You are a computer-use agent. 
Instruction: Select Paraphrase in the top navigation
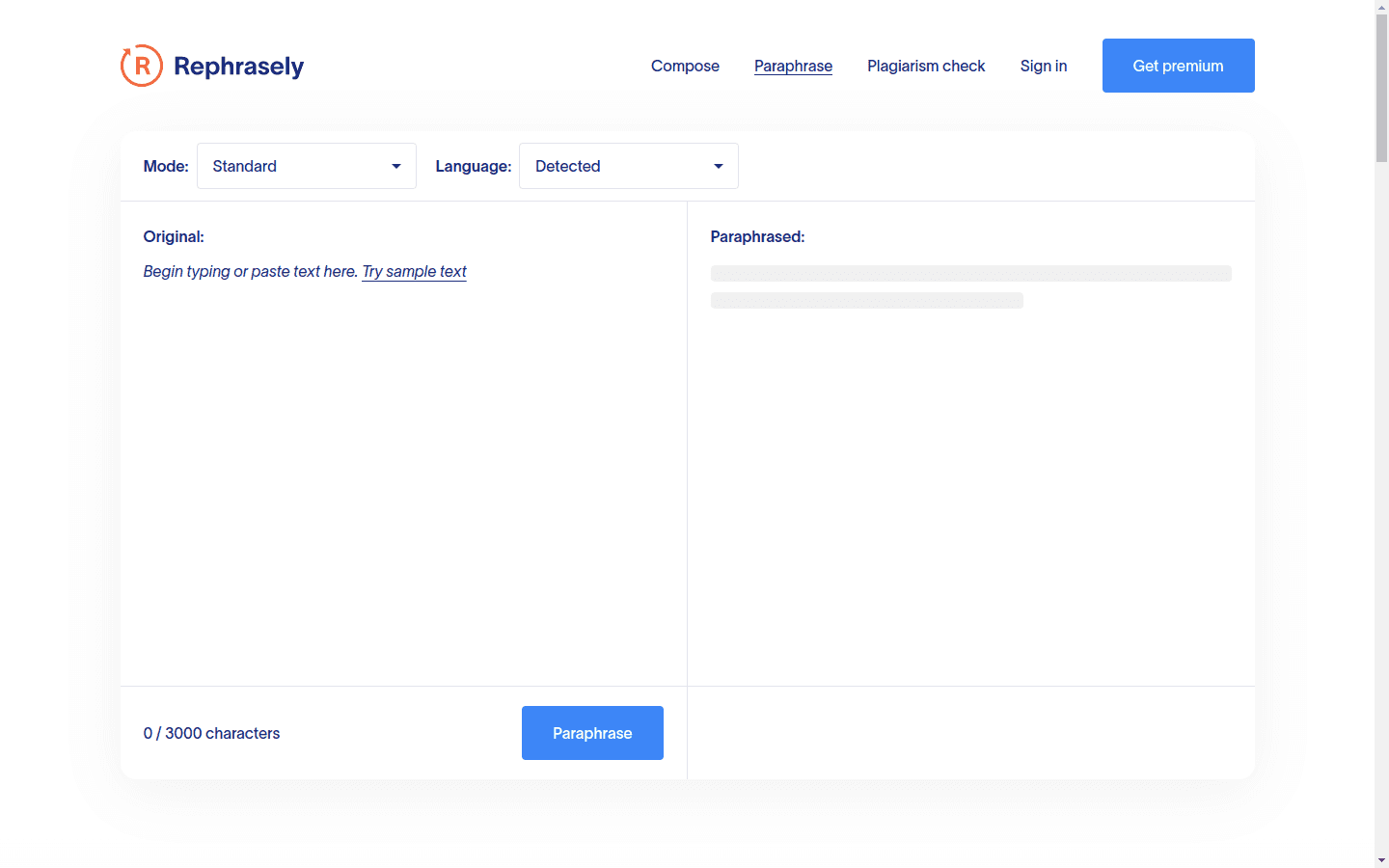pyautogui.click(x=793, y=66)
